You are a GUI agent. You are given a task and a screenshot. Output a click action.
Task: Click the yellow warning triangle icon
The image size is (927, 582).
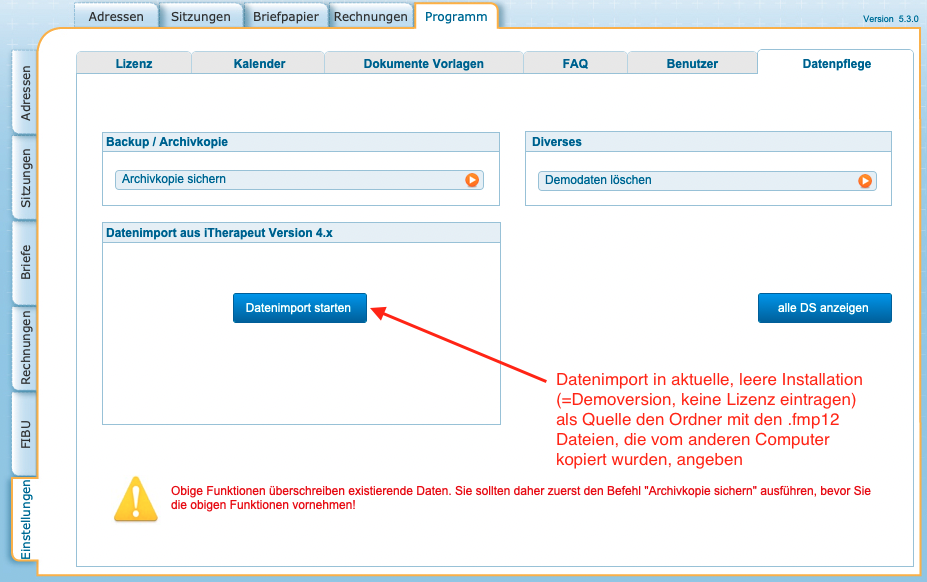coord(136,500)
